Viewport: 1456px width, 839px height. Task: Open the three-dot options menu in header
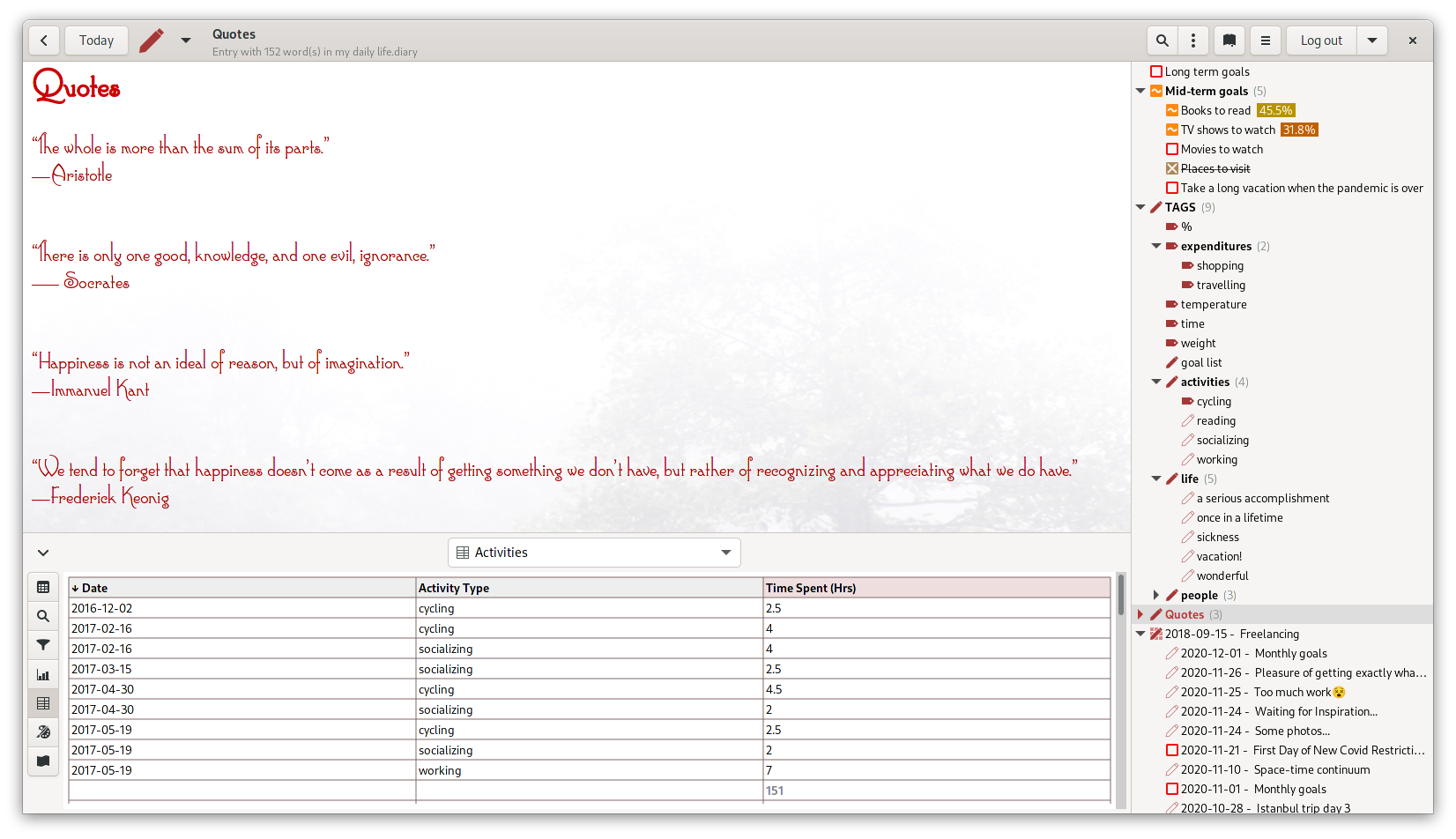(x=1193, y=41)
